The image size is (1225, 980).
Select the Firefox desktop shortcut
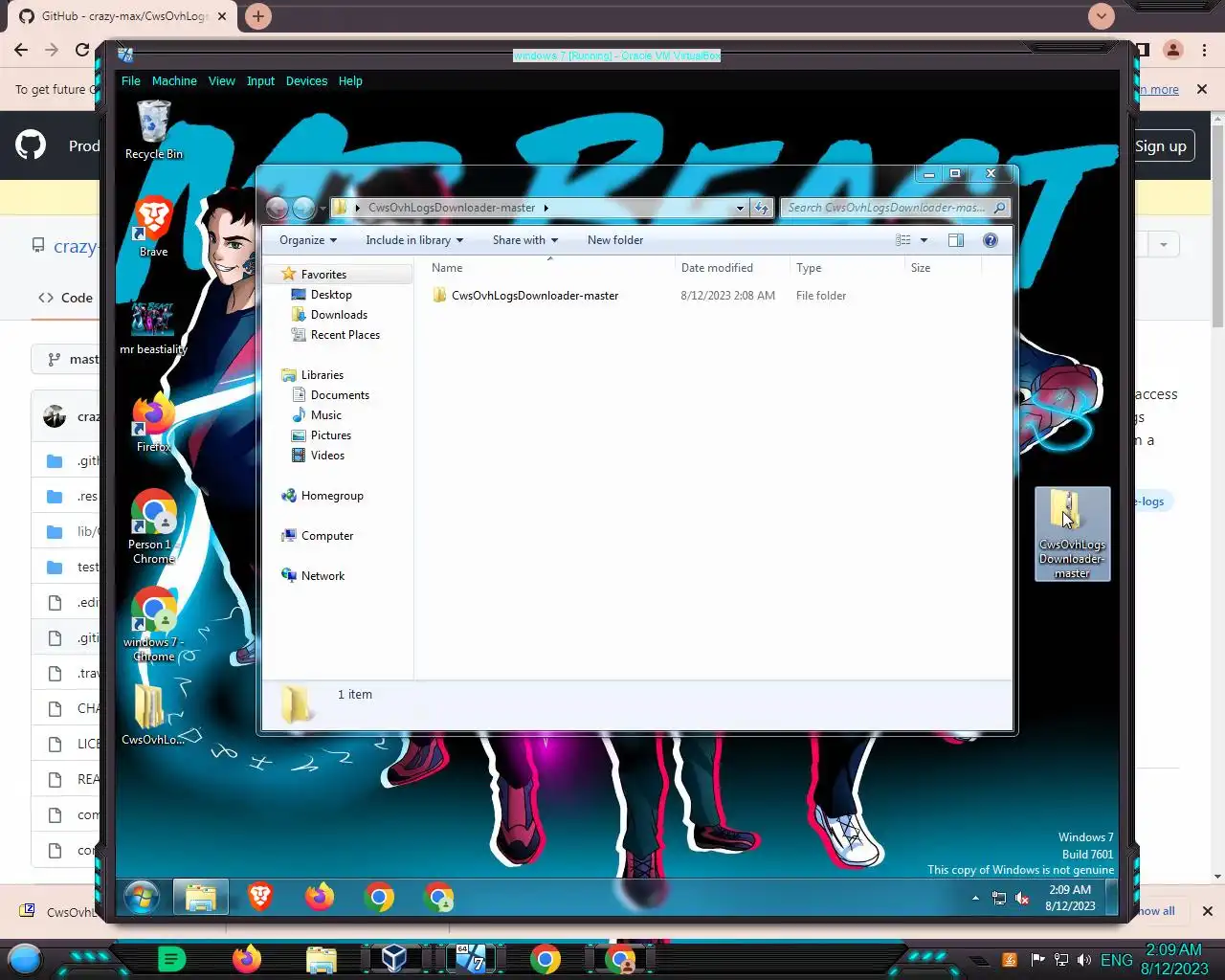pyautogui.click(x=153, y=423)
